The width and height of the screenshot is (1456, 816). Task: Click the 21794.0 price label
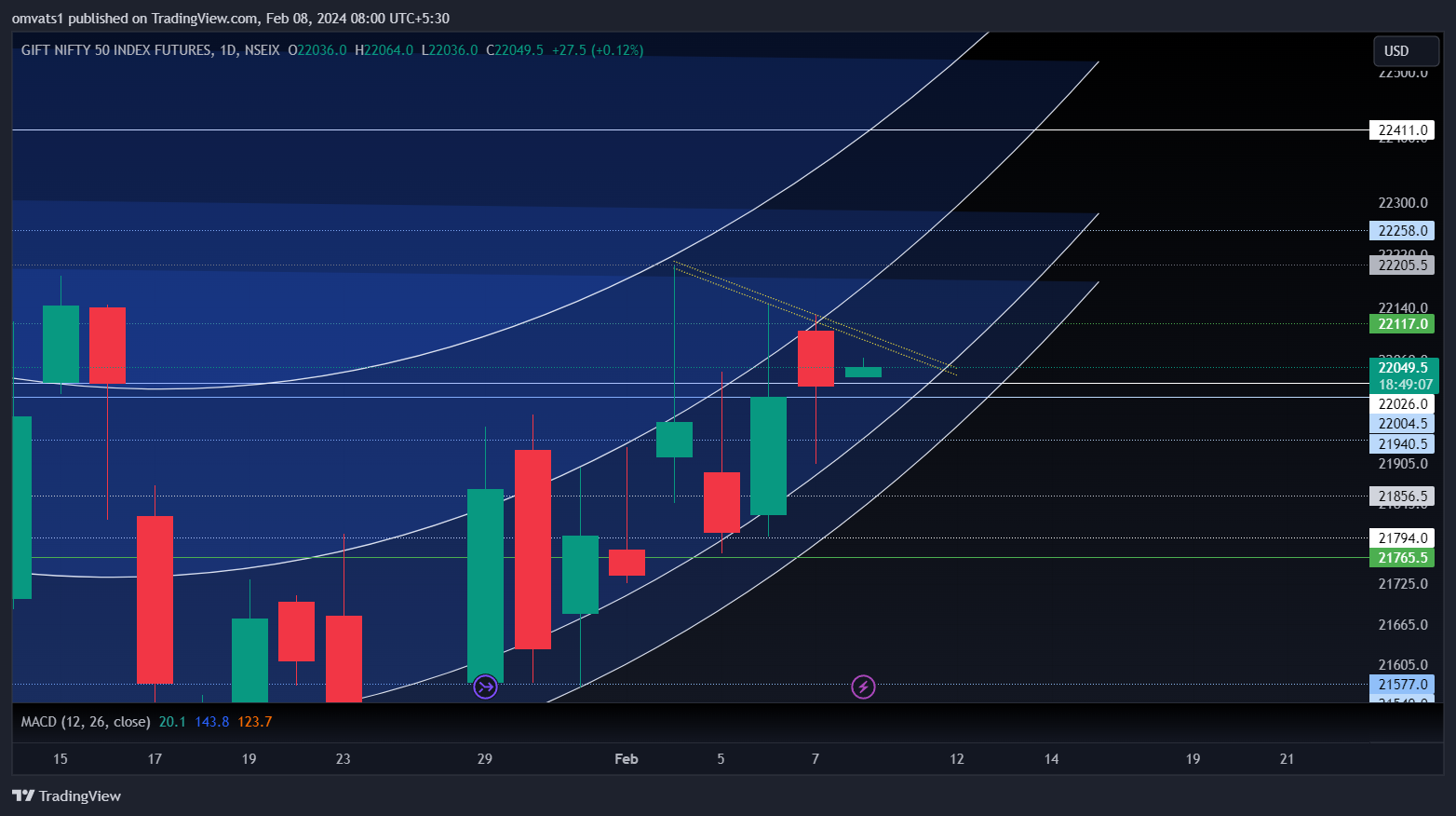pos(1402,538)
